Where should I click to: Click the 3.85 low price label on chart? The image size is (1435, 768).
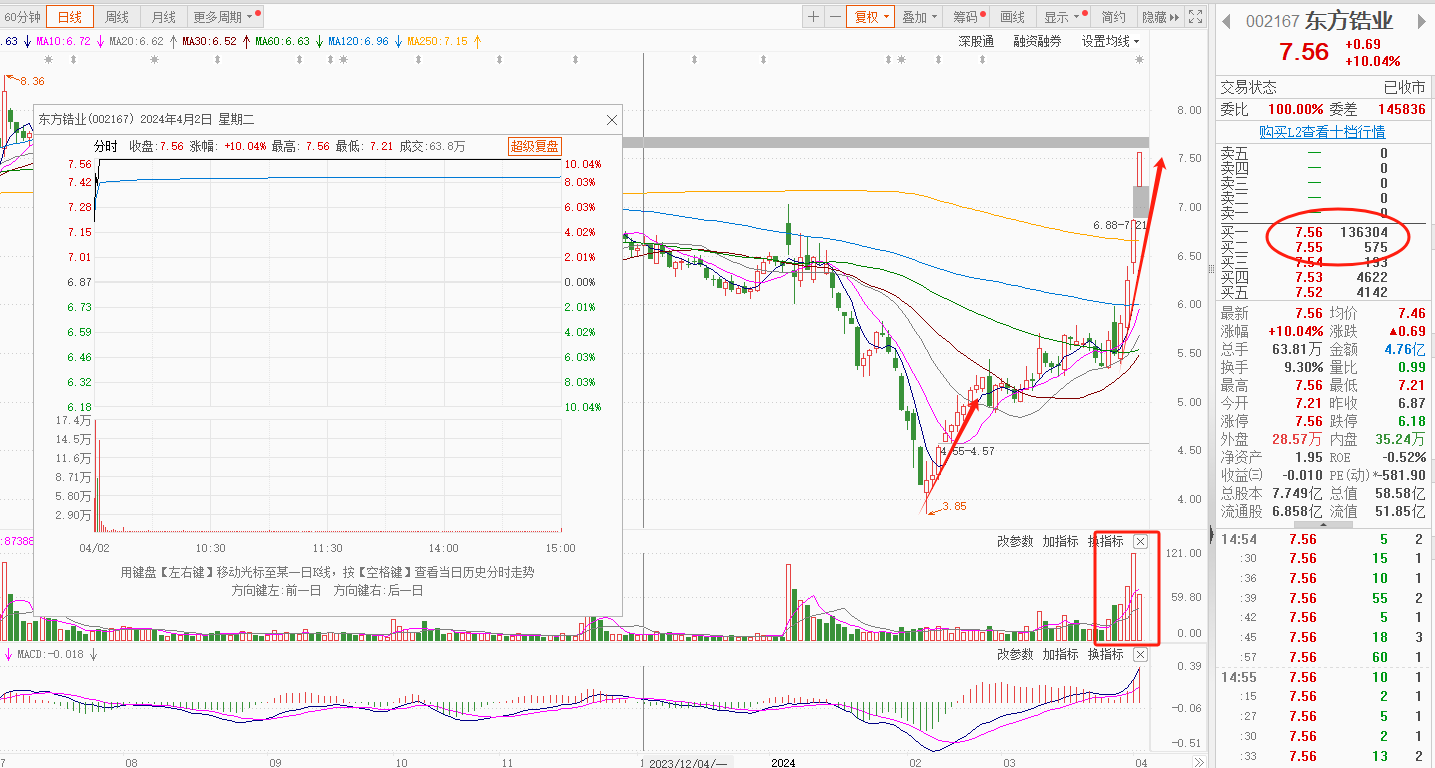pos(954,507)
